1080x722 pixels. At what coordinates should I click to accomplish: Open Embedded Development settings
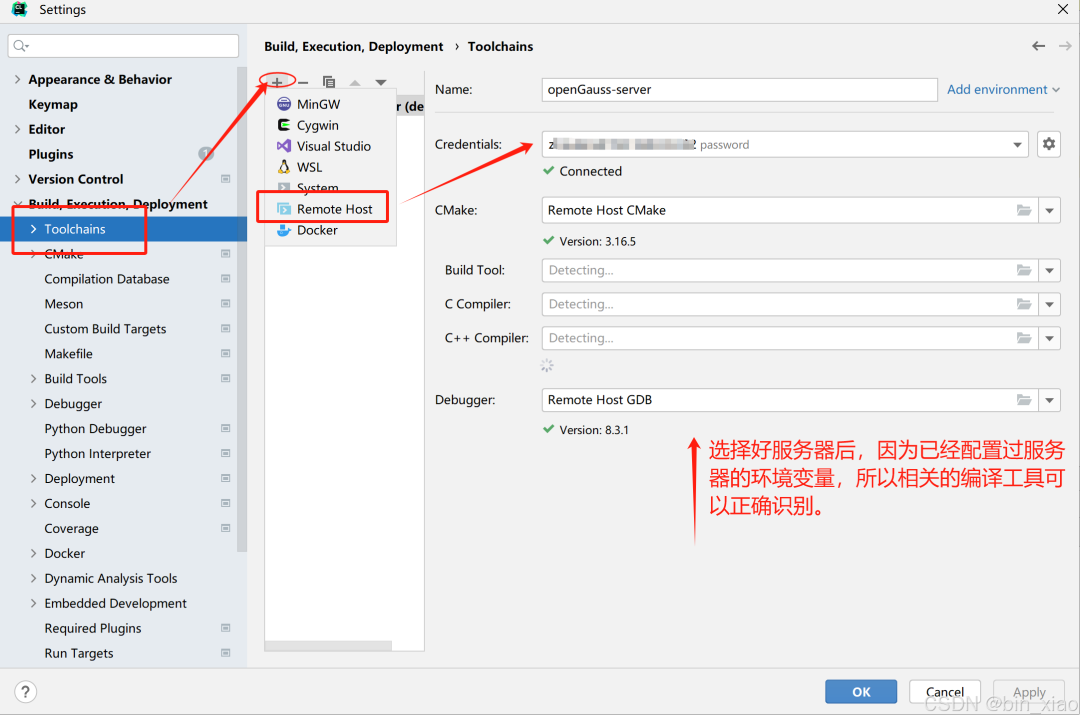pyautogui.click(x=115, y=604)
